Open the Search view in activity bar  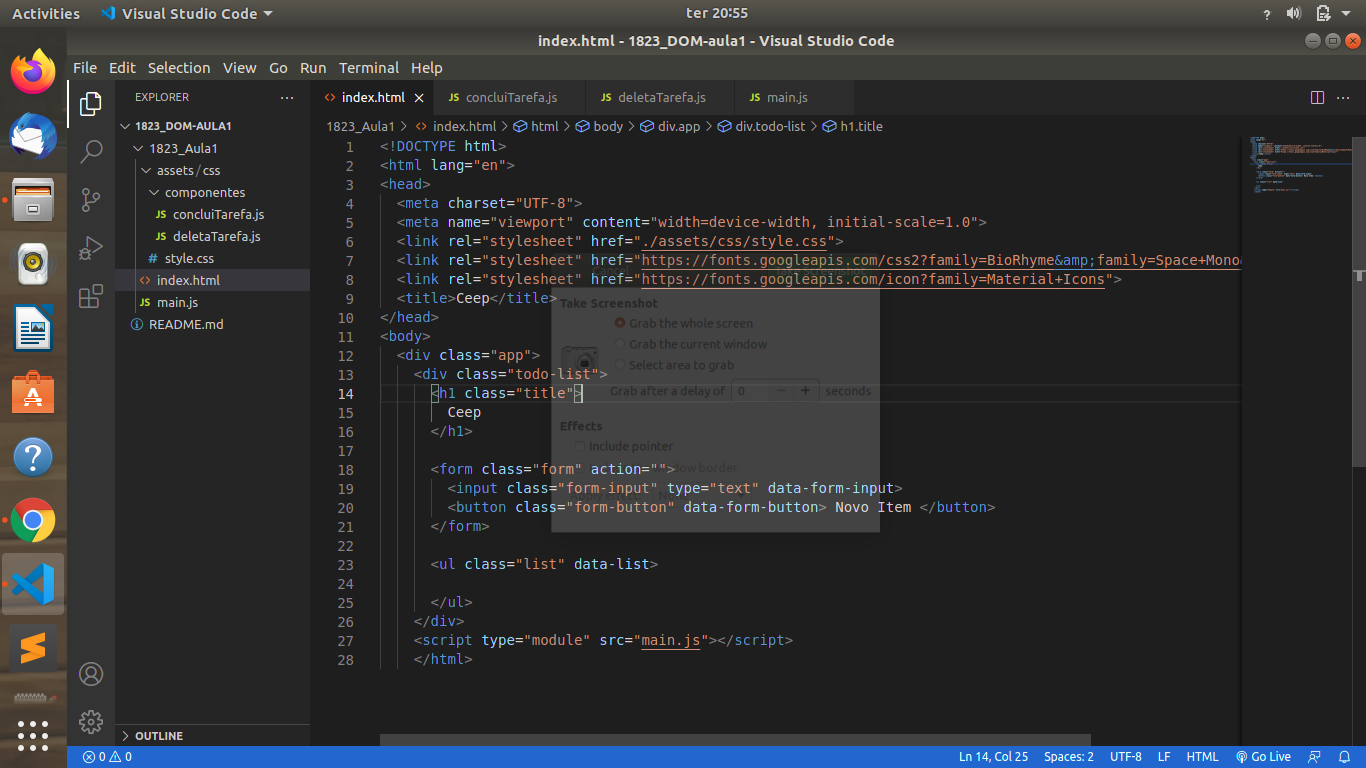tap(91, 151)
